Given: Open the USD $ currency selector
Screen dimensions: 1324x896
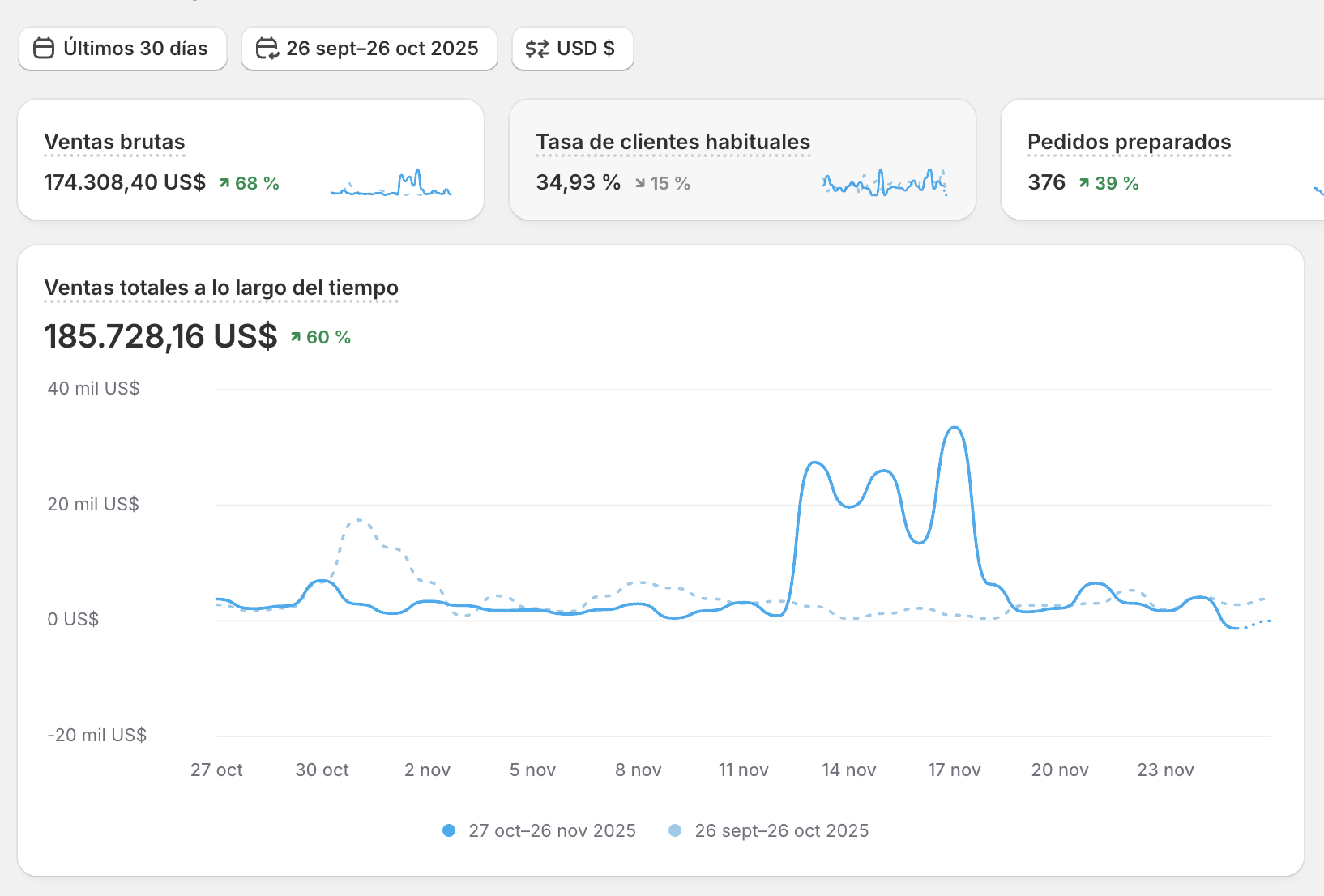Looking at the screenshot, I should tap(573, 49).
